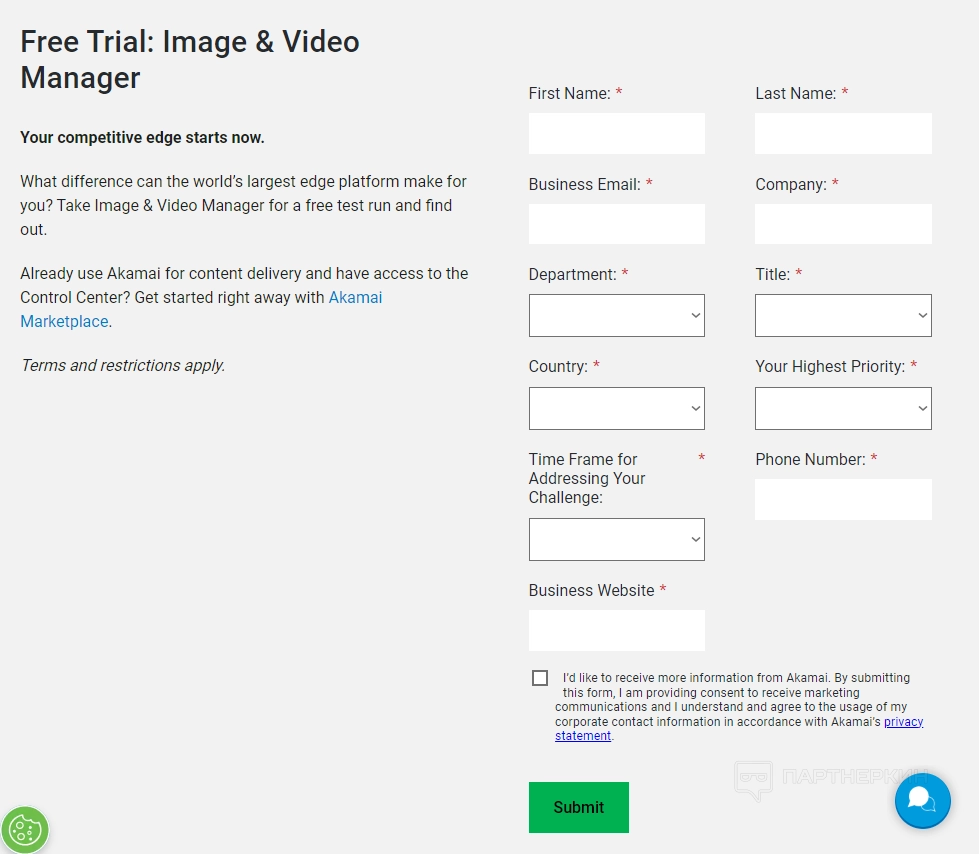979x854 pixels.
Task: Click the Business Email field
Action: [x=616, y=224]
